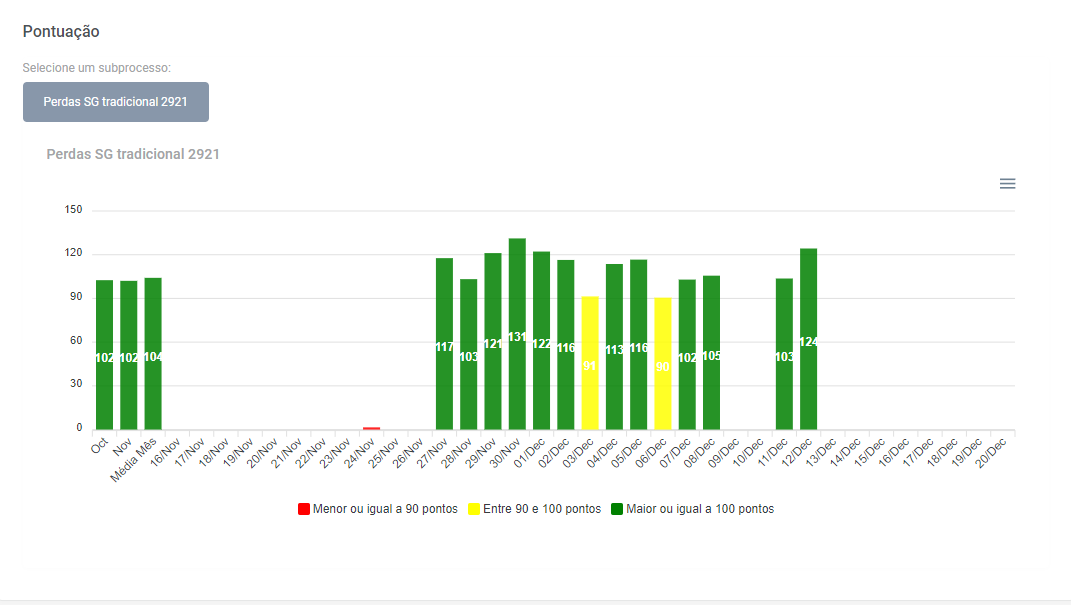Image resolution: width=1071 pixels, height=605 pixels.
Task: Open the chart hamburger context menu
Action: [x=1007, y=184]
